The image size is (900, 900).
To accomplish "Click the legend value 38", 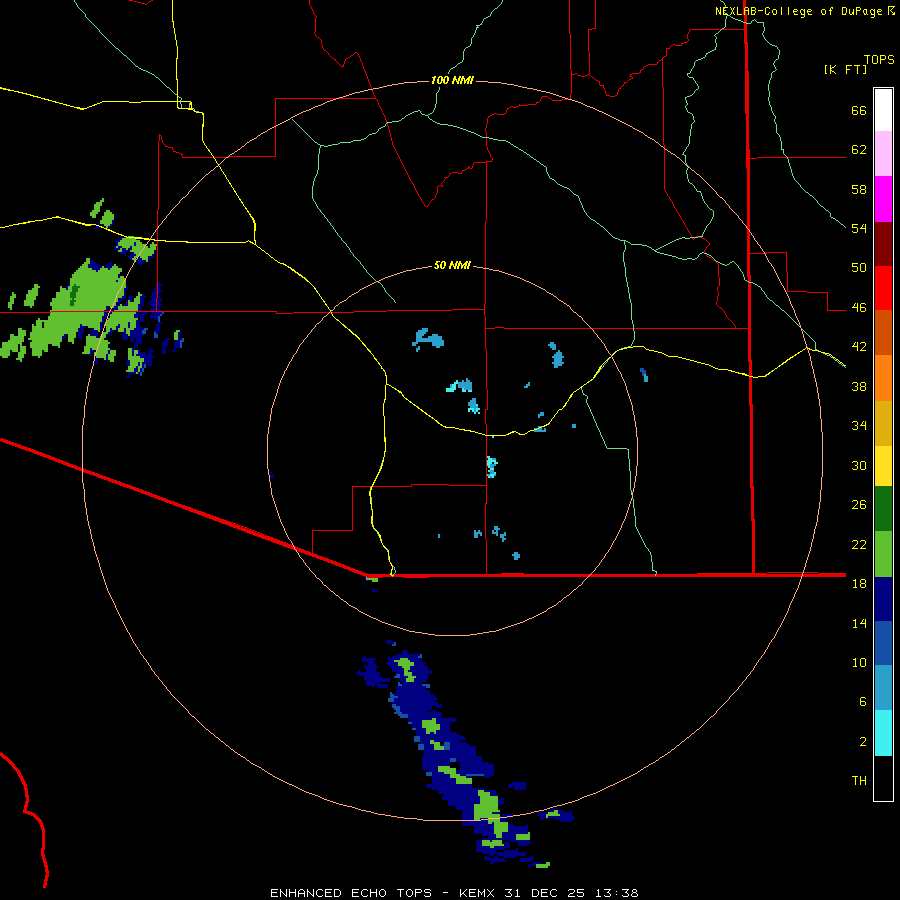I will pos(859,386).
